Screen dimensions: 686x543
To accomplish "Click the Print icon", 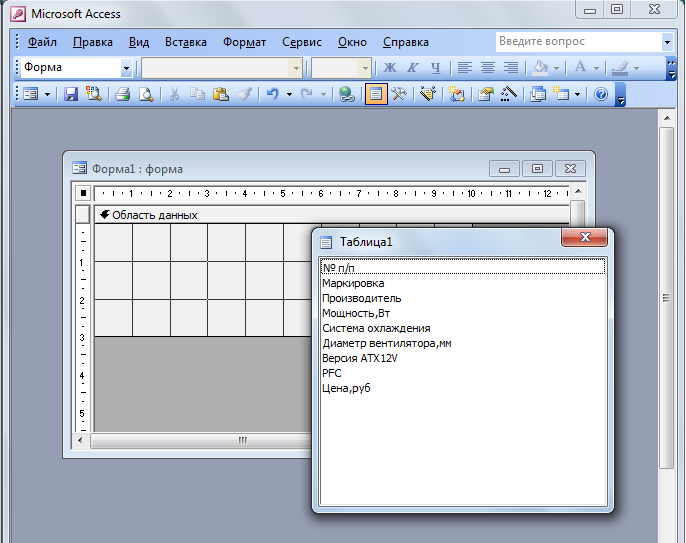I will point(122,94).
